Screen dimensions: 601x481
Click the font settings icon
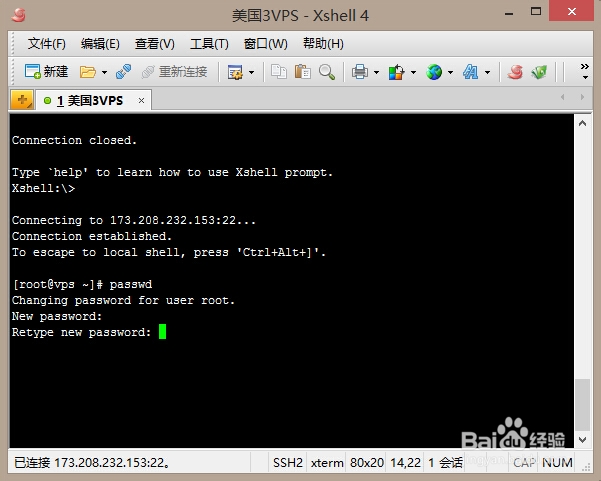click(470, 72)
